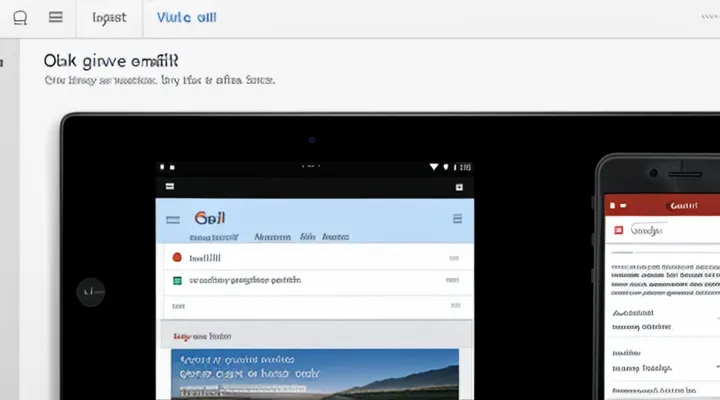This screenshot has width=720, height=400.
Task: Expand the indicator at right of second email row
Action: [x=455, y=282]
